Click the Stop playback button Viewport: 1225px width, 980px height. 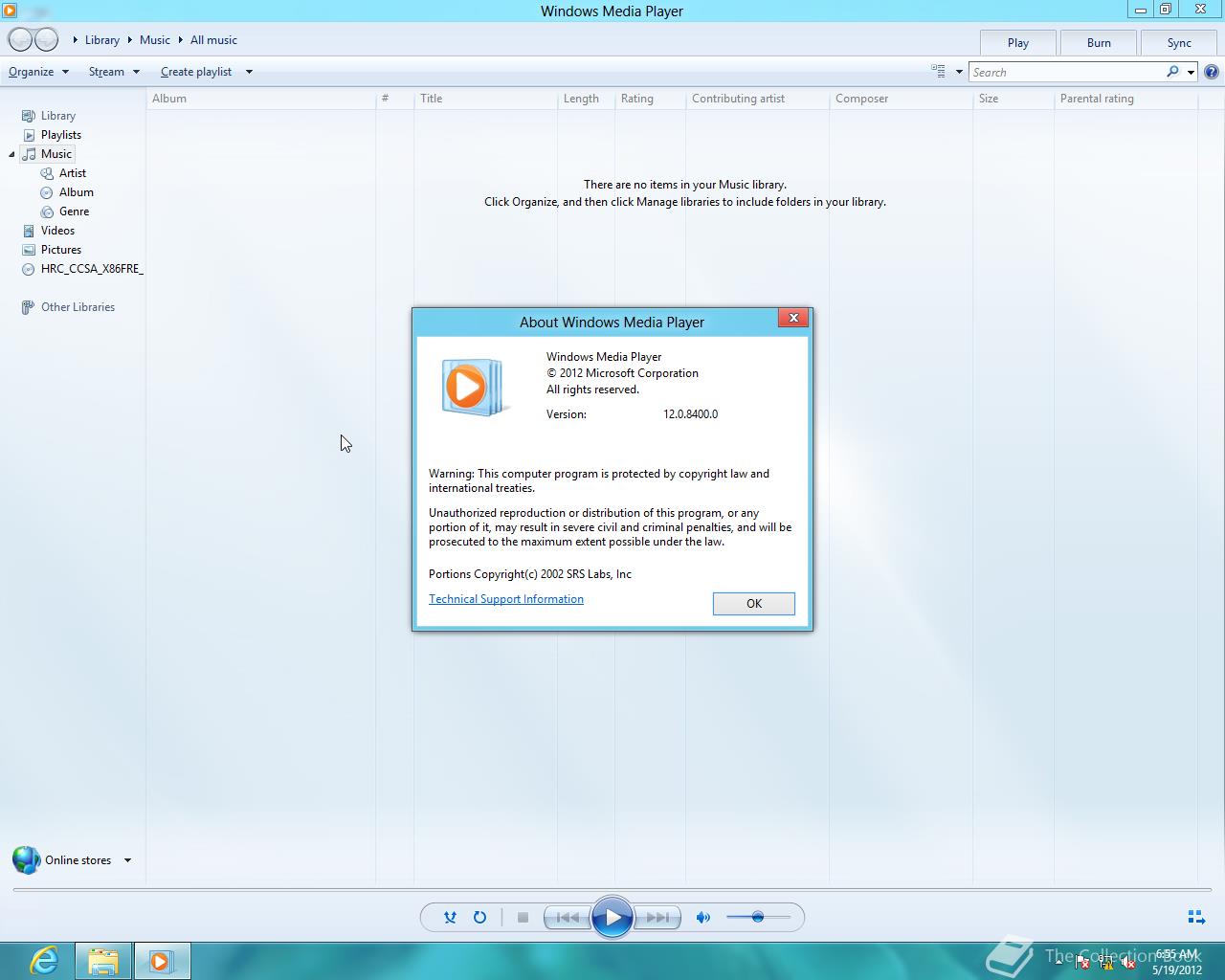point(523,917)
